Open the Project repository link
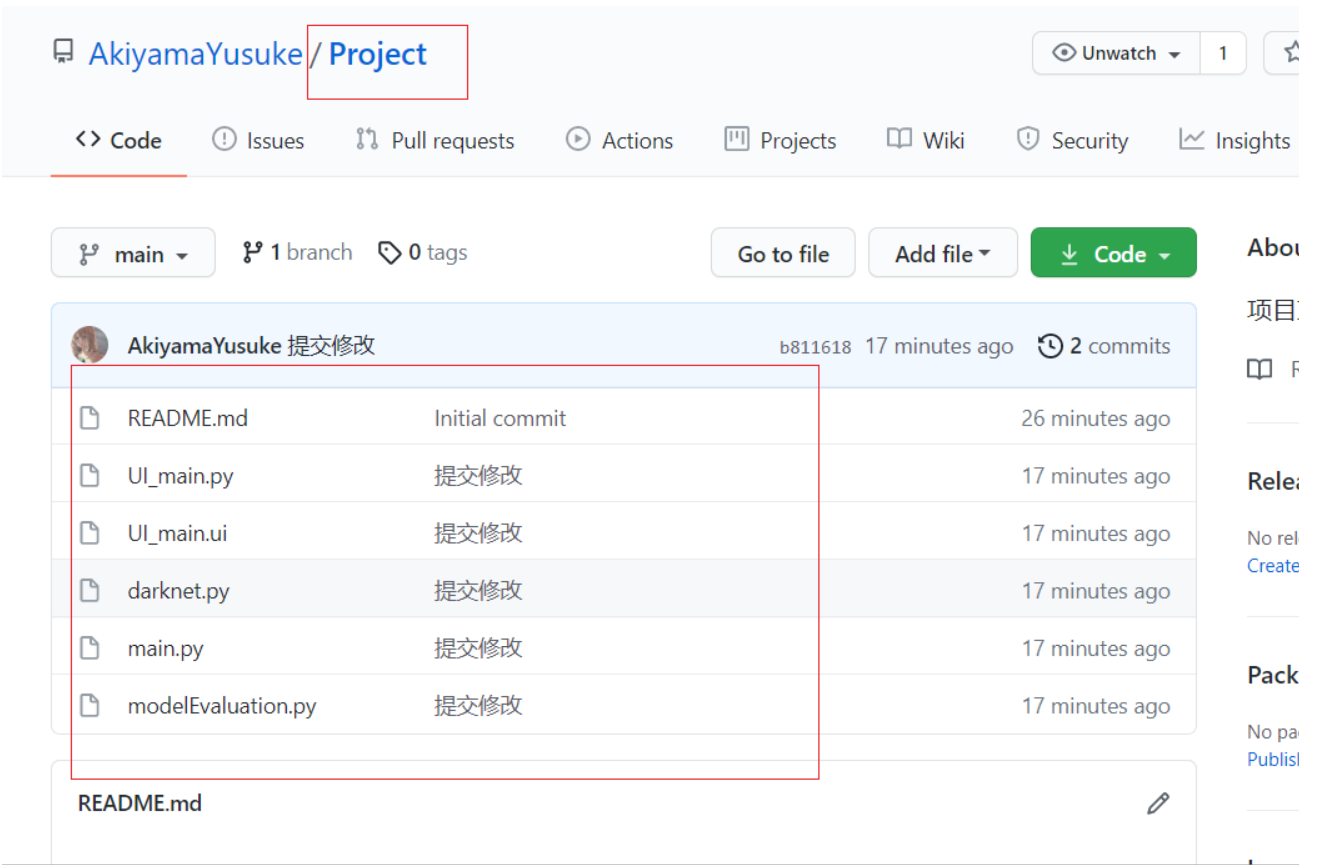1317x866 pixels. pos(377,54)
